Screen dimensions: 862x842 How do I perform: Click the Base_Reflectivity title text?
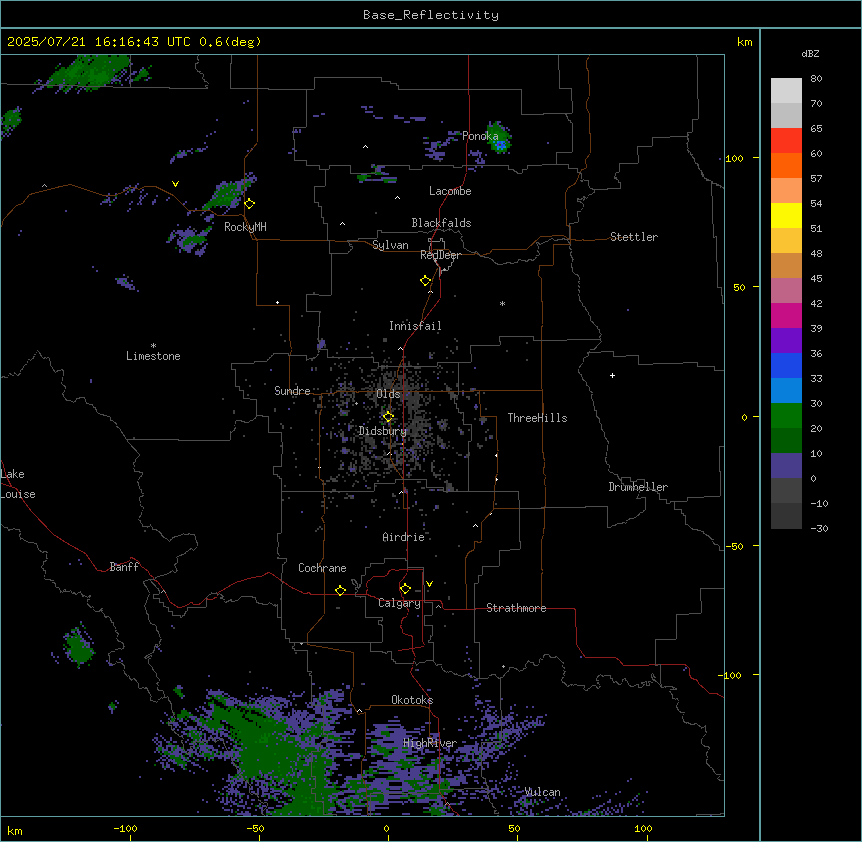pyautogui.click(x=431, y=15)
